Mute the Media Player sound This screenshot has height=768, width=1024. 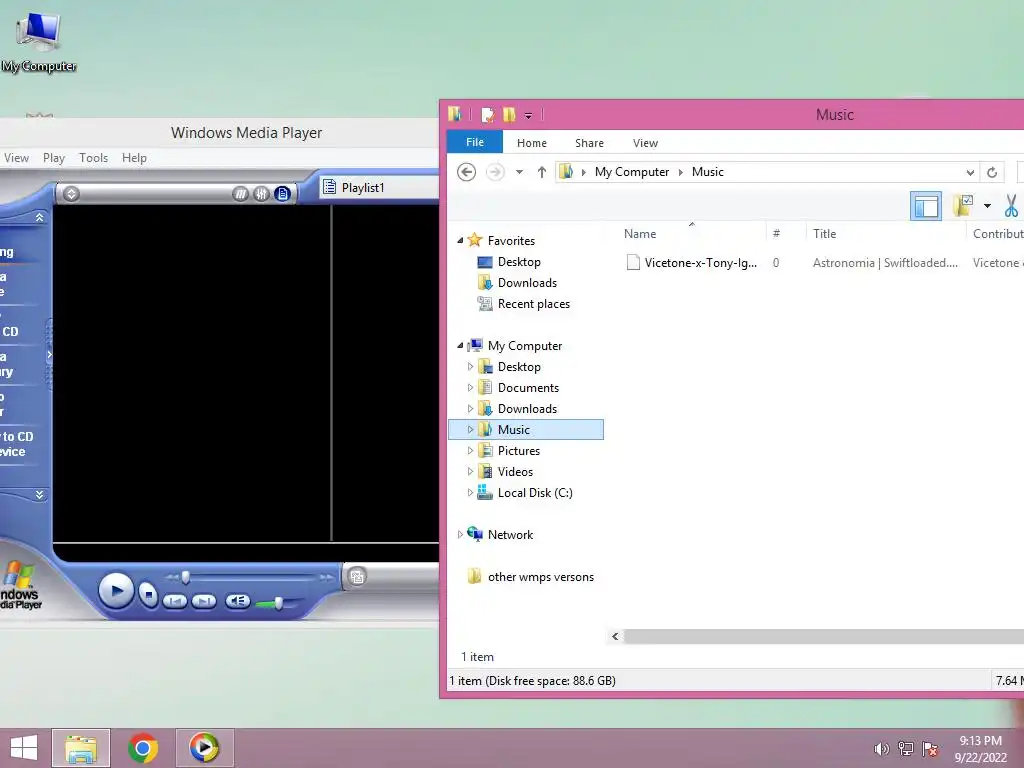pyautogui.click(x=238, y=601)
